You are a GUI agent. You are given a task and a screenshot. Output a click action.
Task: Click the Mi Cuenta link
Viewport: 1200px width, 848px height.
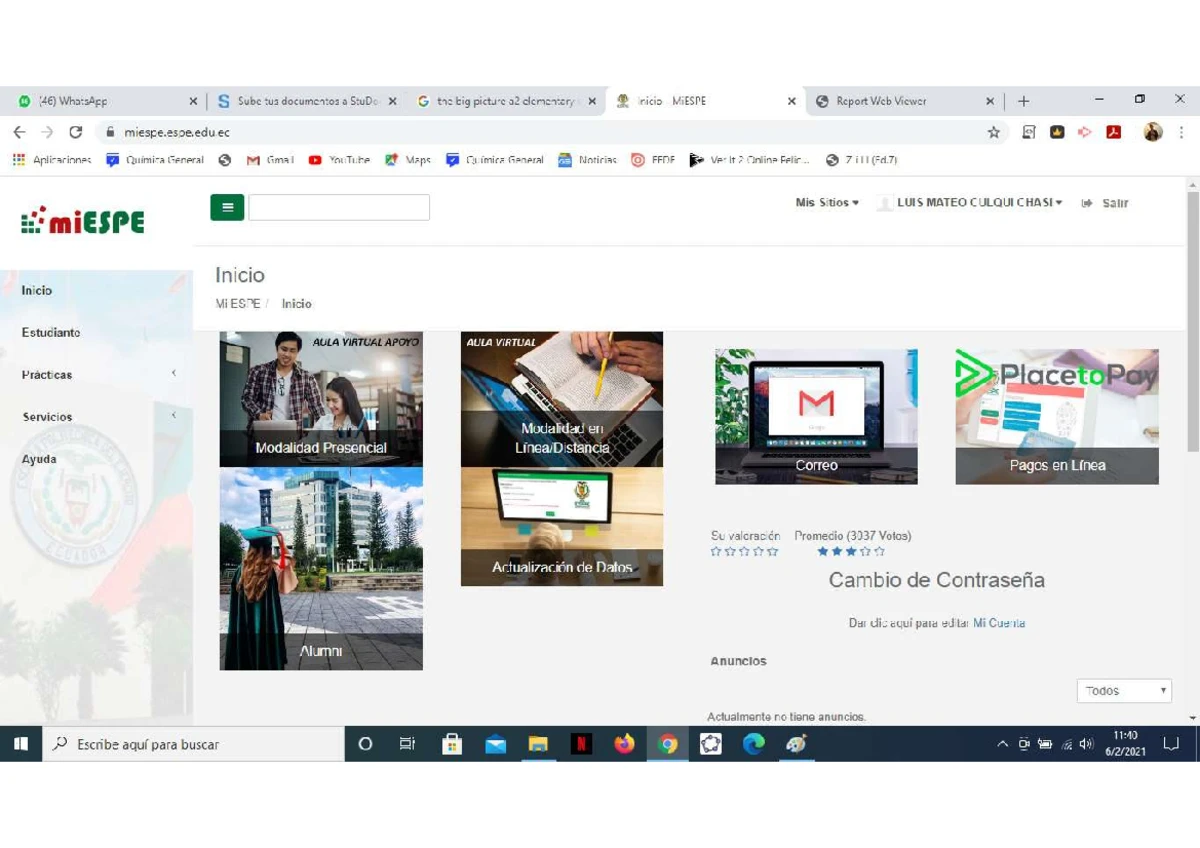pos(998,623)
